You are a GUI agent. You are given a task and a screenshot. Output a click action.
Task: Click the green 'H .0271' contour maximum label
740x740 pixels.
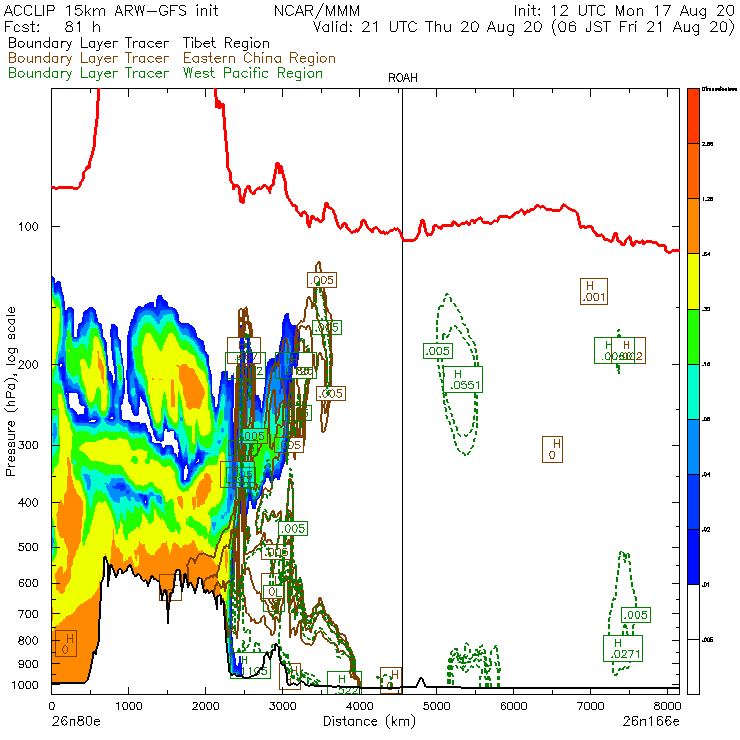pos(623,648)
